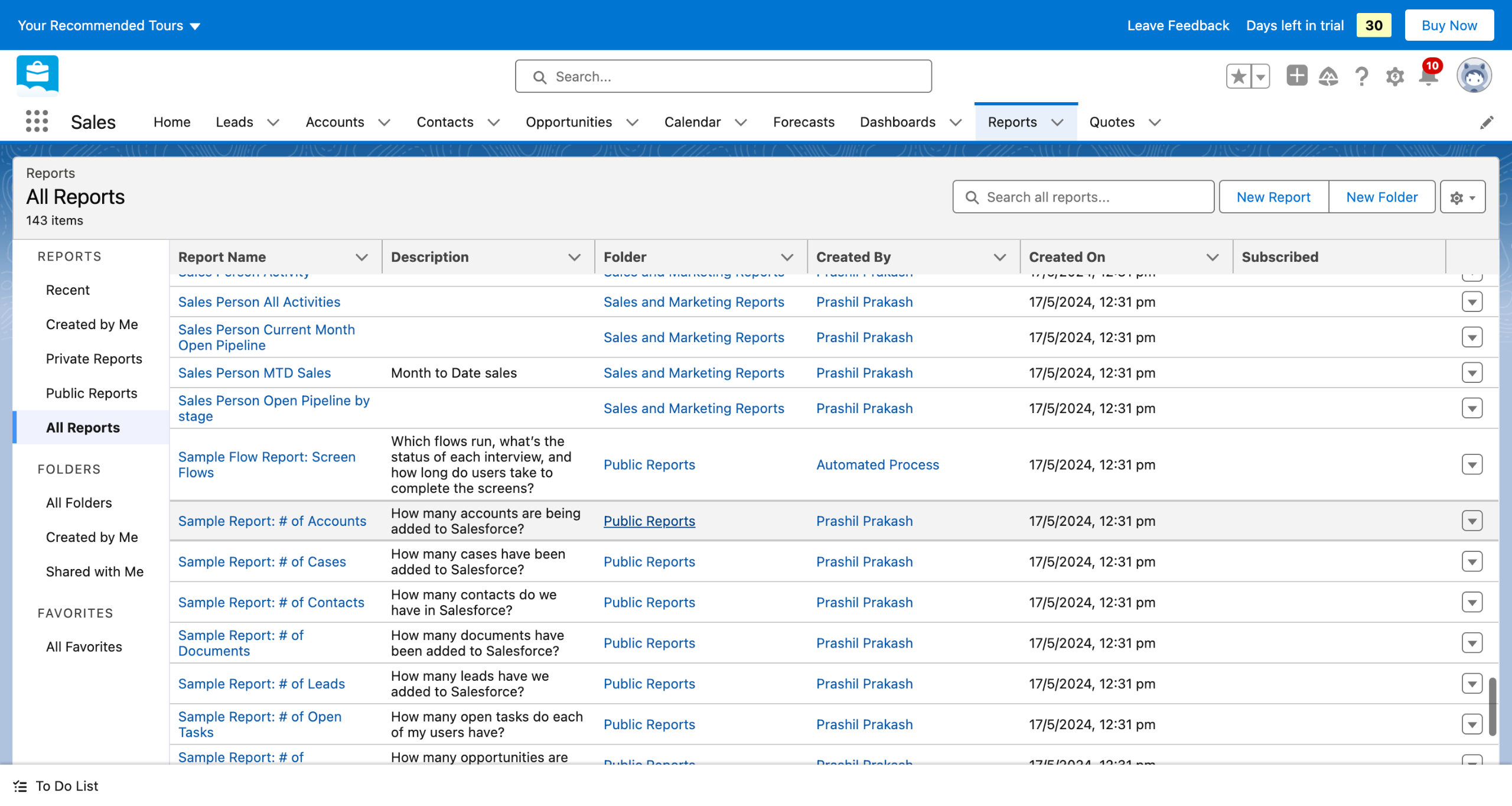Open the favorites list dropdown arrow
The width and height of the screenshot is (1512, 806).
click(x=1260, y=76)
